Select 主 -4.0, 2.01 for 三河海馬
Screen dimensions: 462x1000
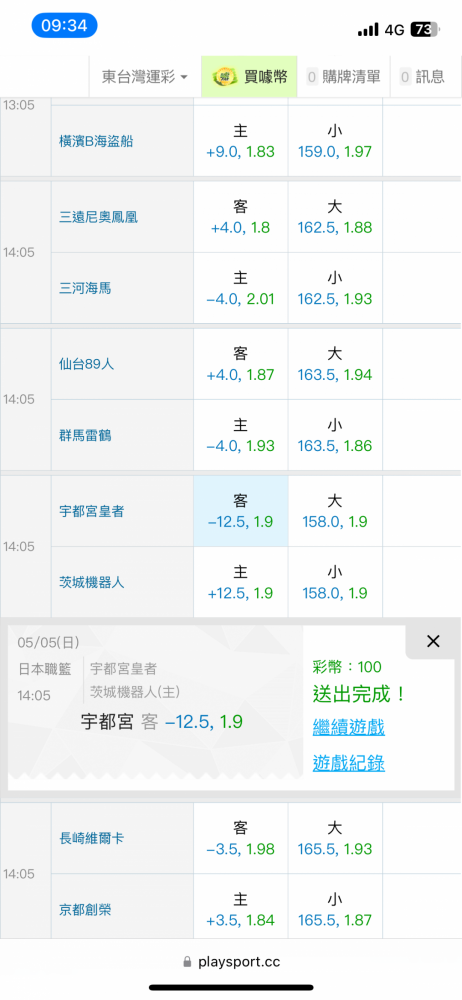click(x=241, y=288)
